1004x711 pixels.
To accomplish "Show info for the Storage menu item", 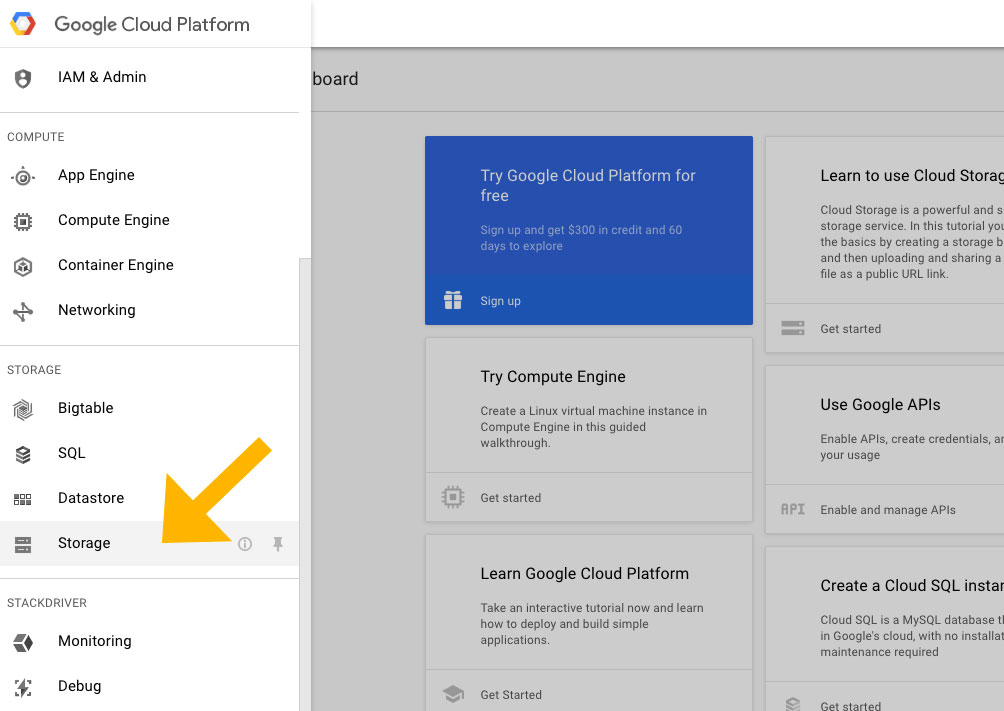I will [245, 544].
